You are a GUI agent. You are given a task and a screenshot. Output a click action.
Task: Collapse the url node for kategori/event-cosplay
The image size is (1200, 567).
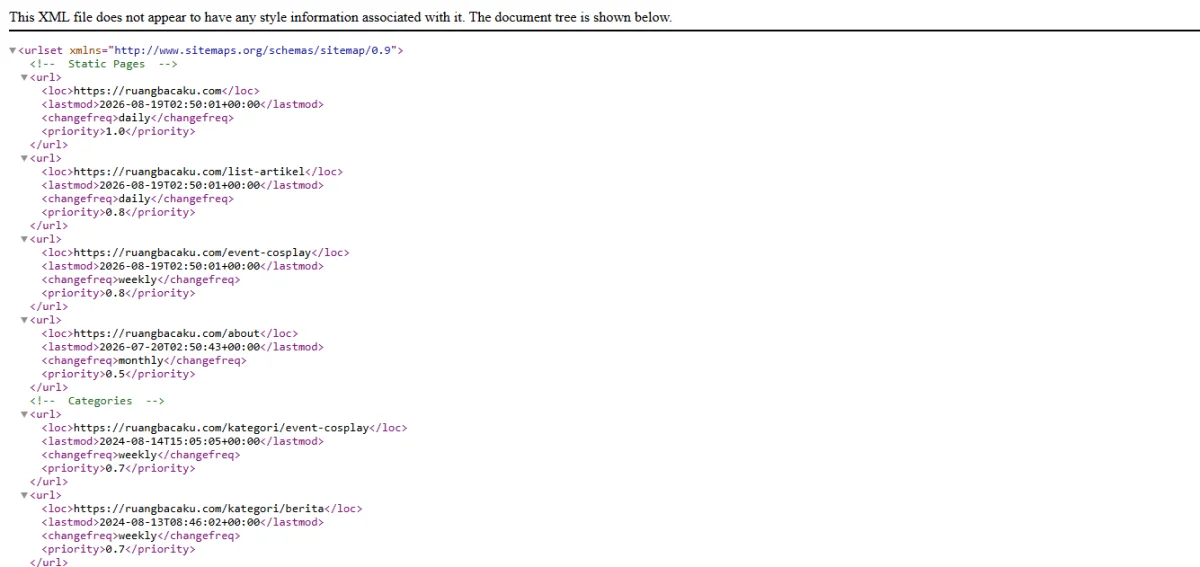25,415
